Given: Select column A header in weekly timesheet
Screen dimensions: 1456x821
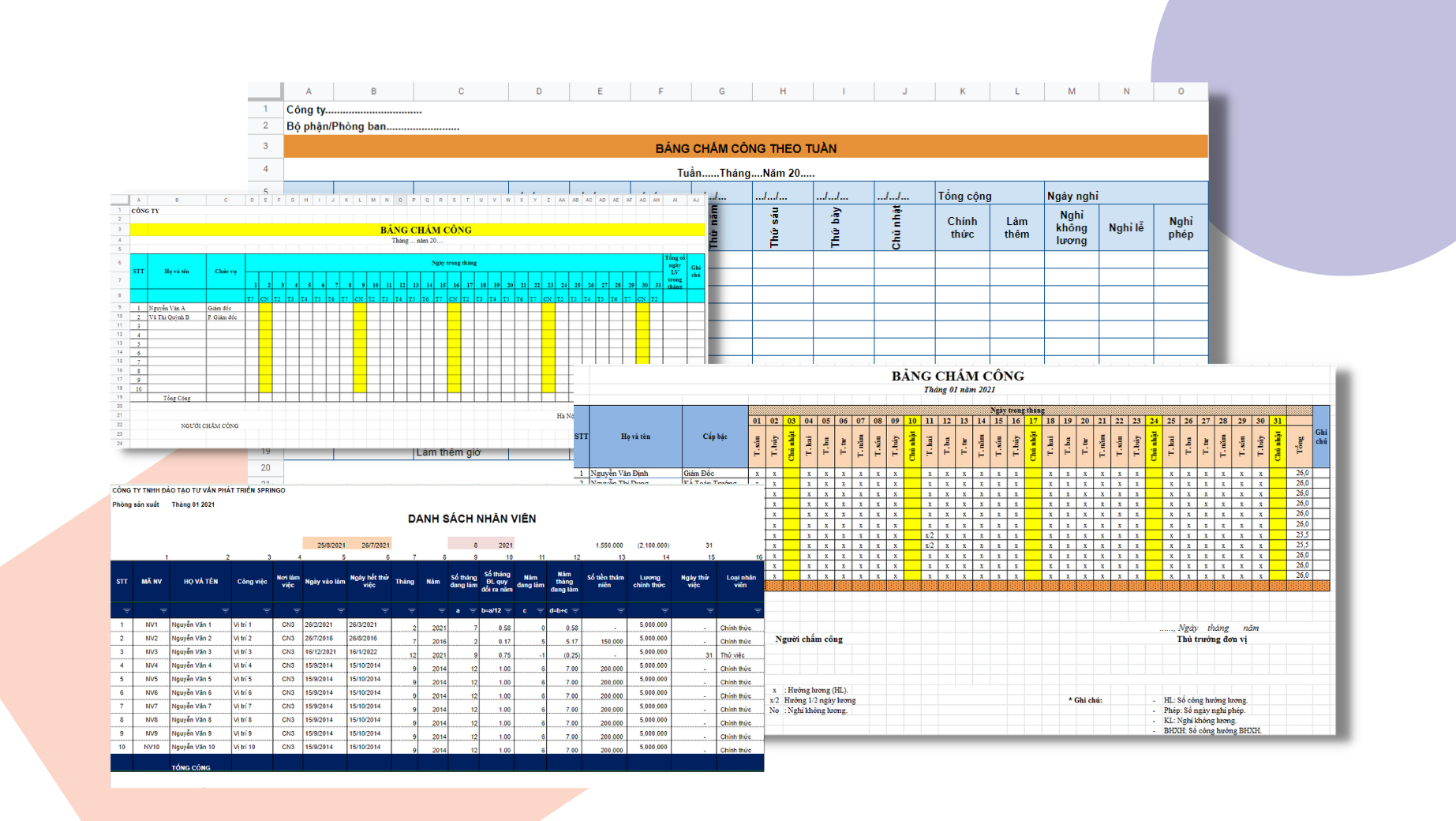Looking at the screenshot, I should tap(309, 92).
